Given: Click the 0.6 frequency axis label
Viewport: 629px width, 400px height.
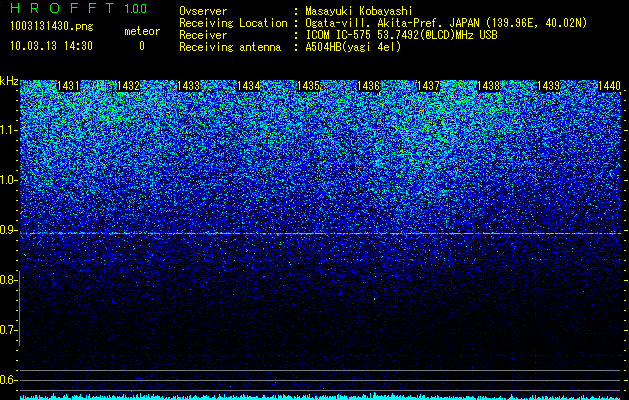Looking at the screenshot, I should pyautogui.click(x=8, y=380).
